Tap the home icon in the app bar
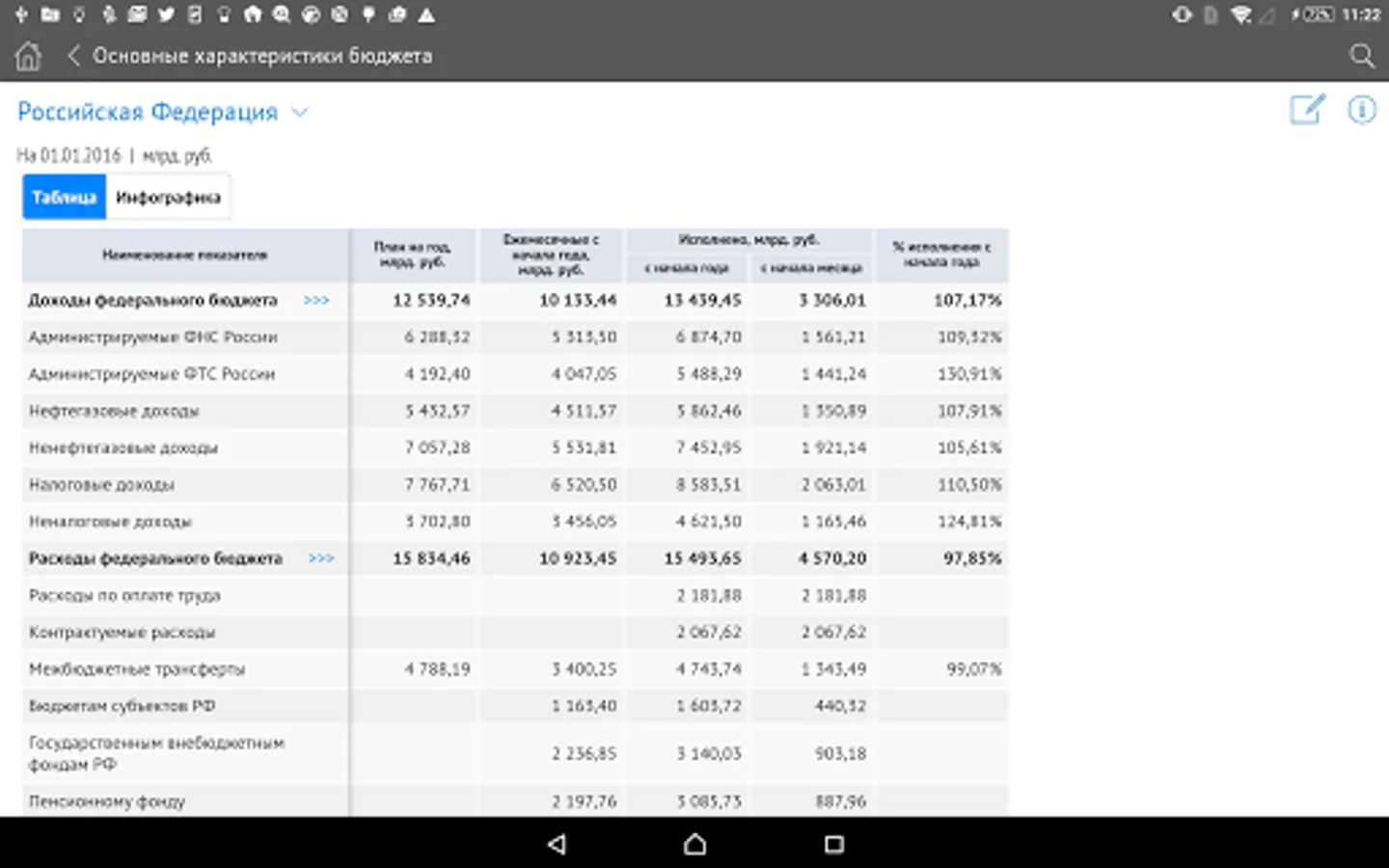 tap(28, 56)
